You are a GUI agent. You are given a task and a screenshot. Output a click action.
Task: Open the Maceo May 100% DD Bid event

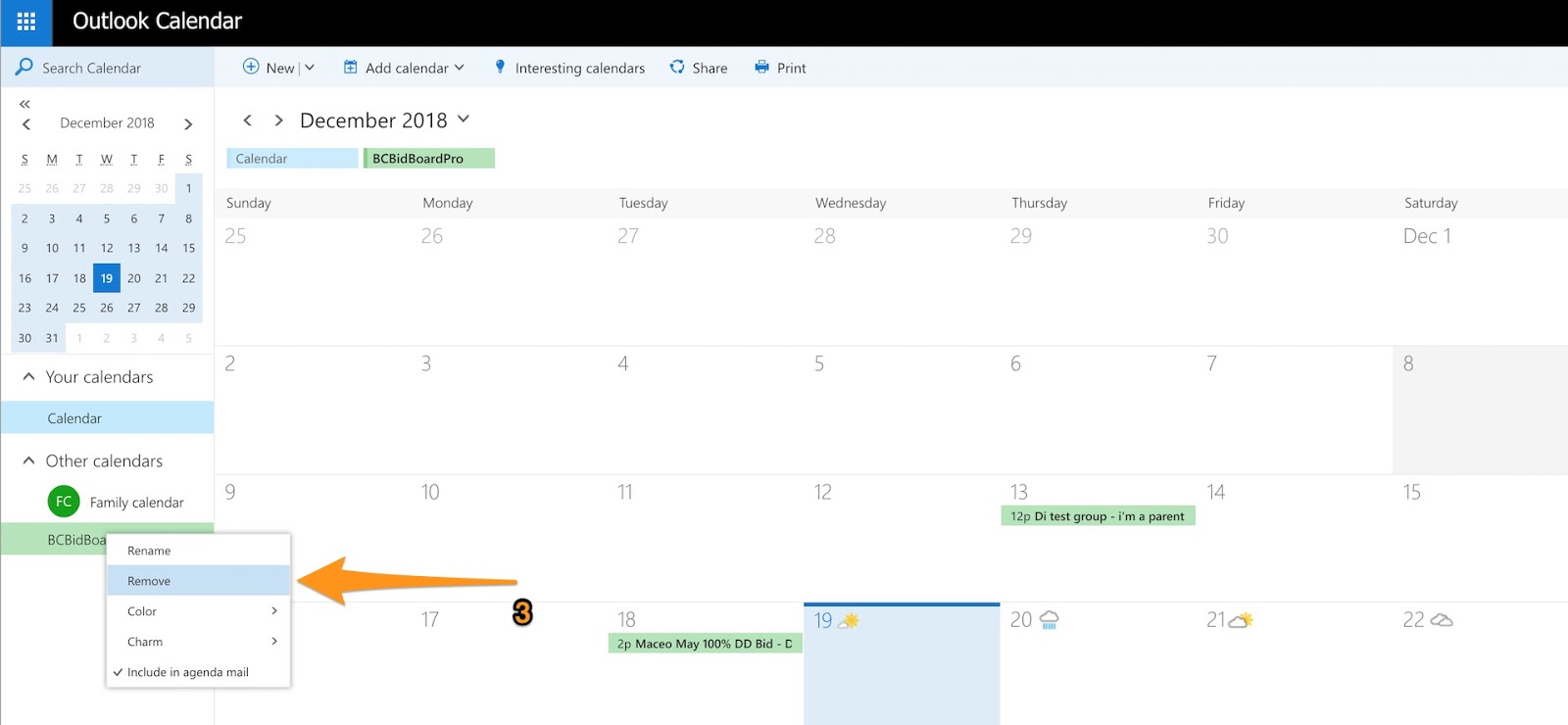706,644
